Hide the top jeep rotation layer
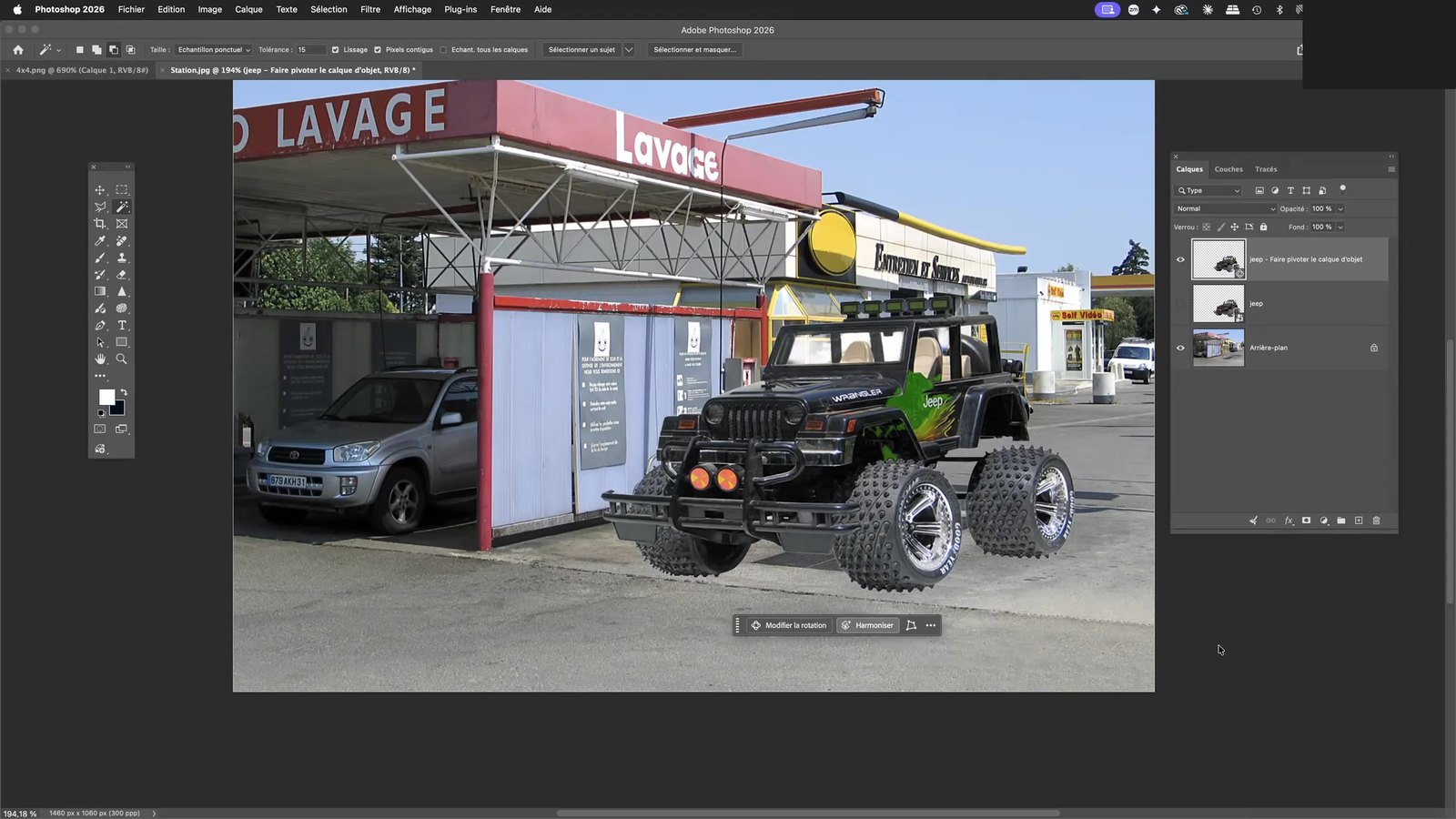This screenshot has width=1456, height=819. (x=1180, y=259)
